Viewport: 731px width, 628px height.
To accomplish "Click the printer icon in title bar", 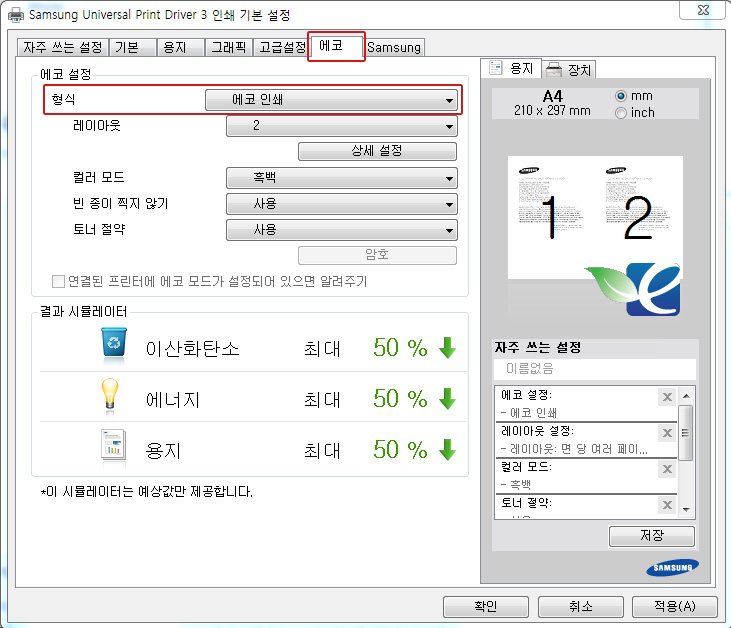I will click(x=16, y=15).
